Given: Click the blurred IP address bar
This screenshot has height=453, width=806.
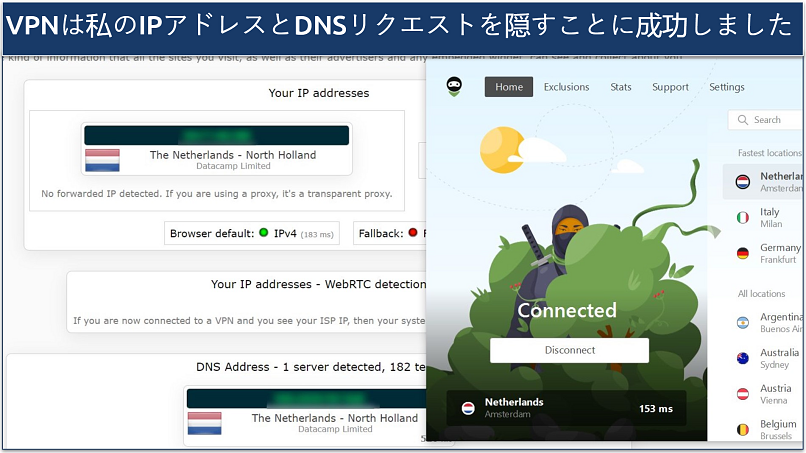Looking at the screenshot, I should (216, 135).
